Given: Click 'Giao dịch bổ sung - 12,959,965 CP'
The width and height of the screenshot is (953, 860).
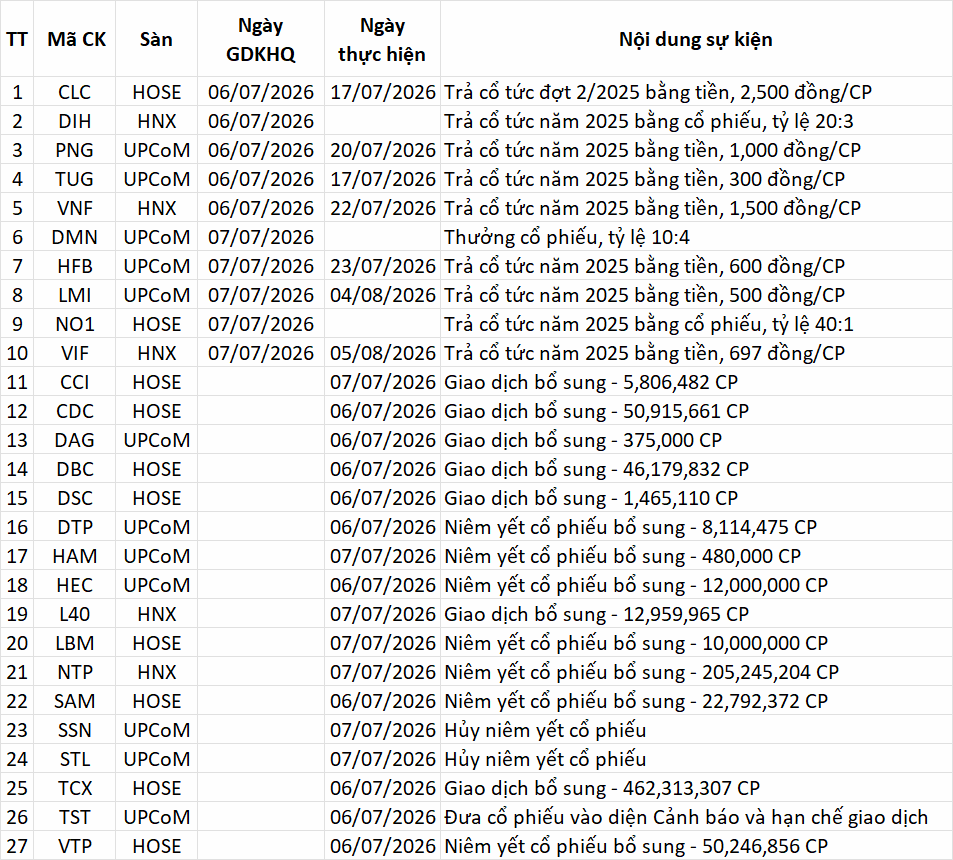Looking at the screenshot, I should pos(596,614).
